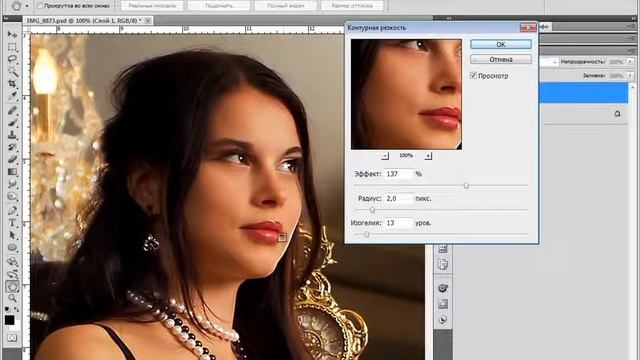Image resolution: width=640 pixels, height=360 pixels.
Task: Select the Brush tool
Action: tap(12, 122)
